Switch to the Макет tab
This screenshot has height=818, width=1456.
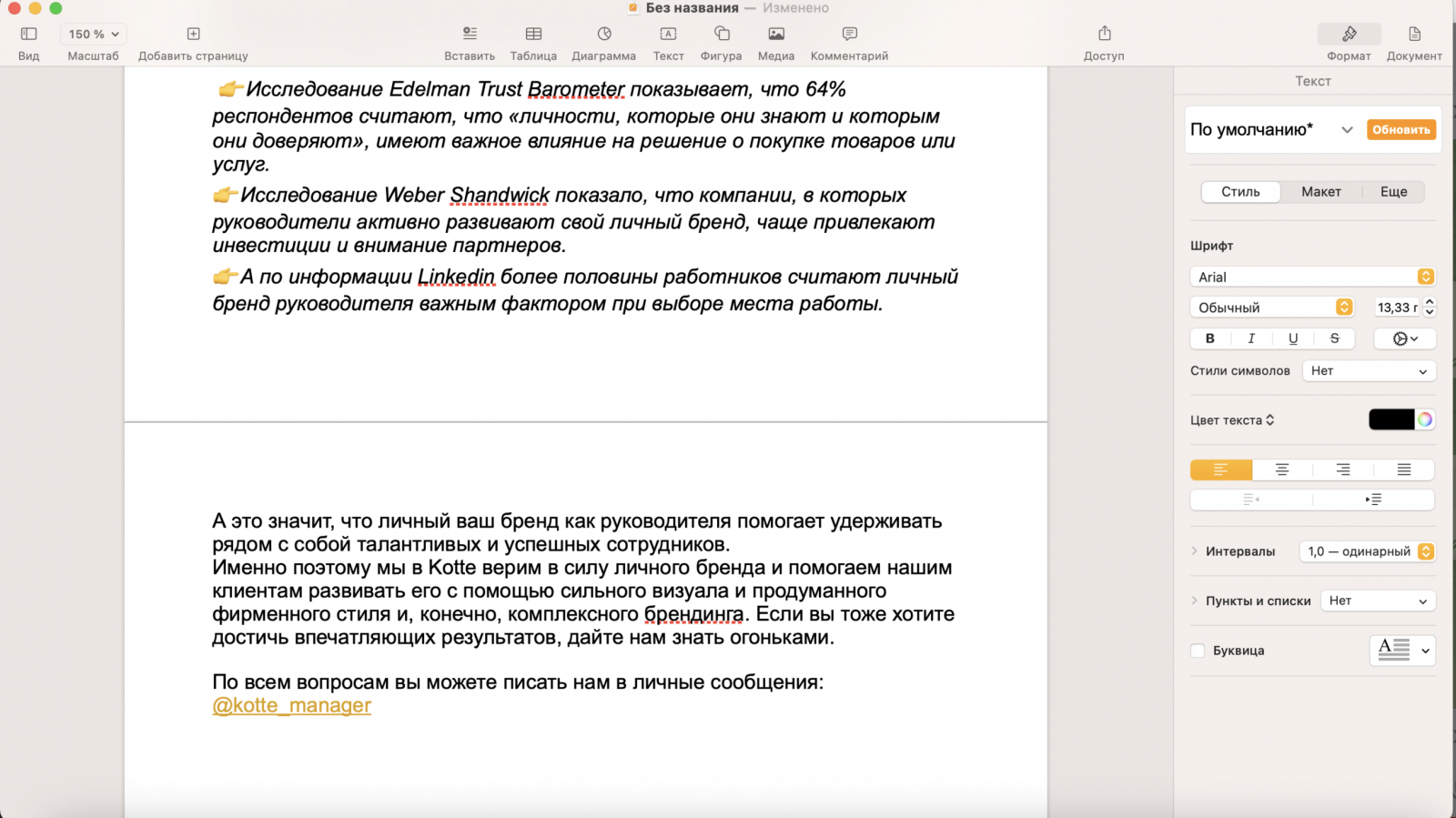coord(1320,192)
